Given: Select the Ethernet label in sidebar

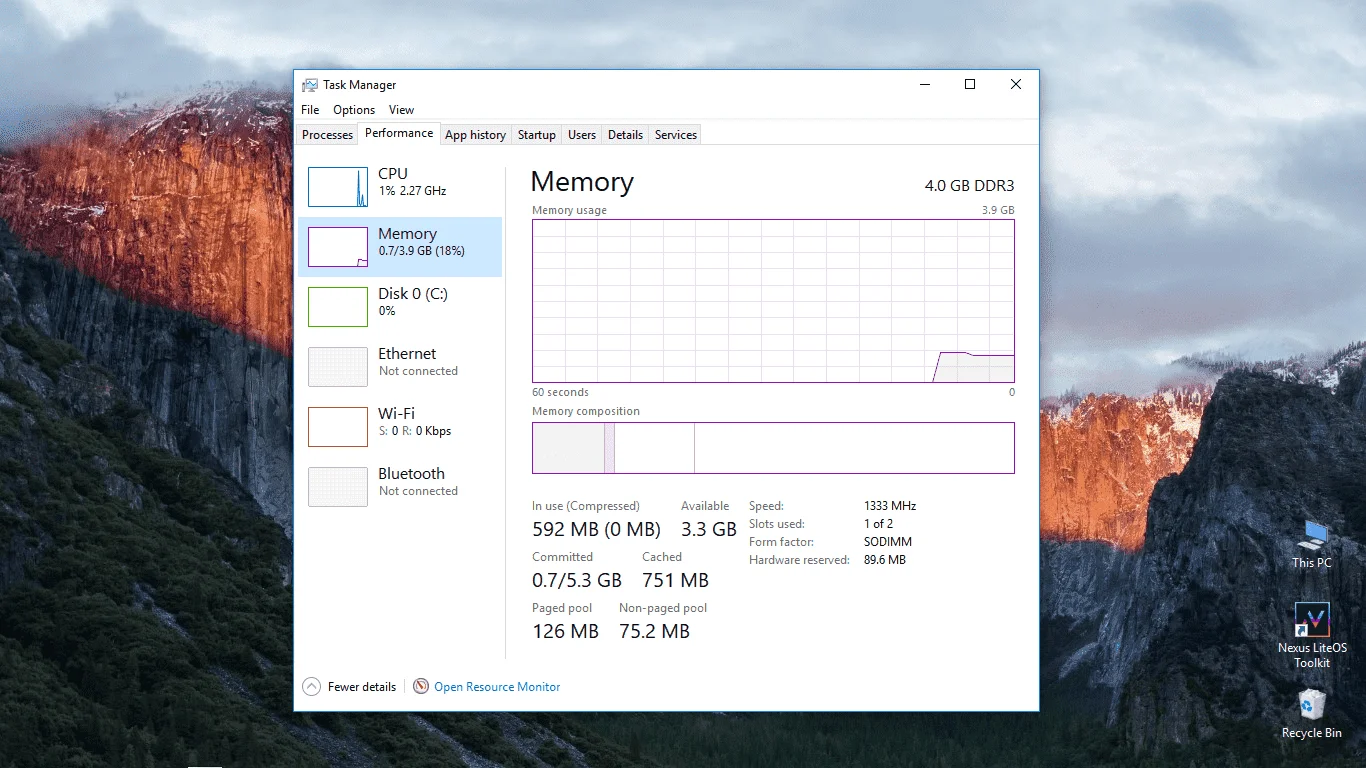Looking at the screenshot, I should (x=407, y=354).
